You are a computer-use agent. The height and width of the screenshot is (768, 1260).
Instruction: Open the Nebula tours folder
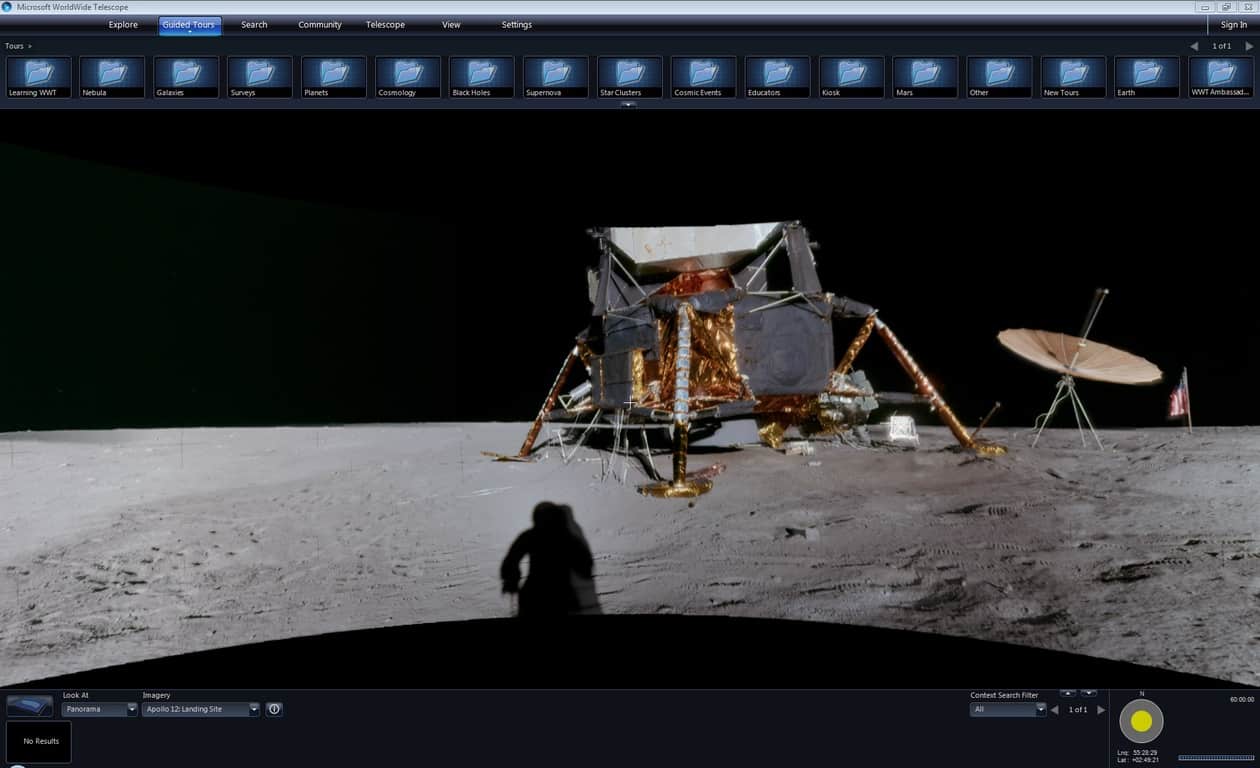(x=112, y=77)
